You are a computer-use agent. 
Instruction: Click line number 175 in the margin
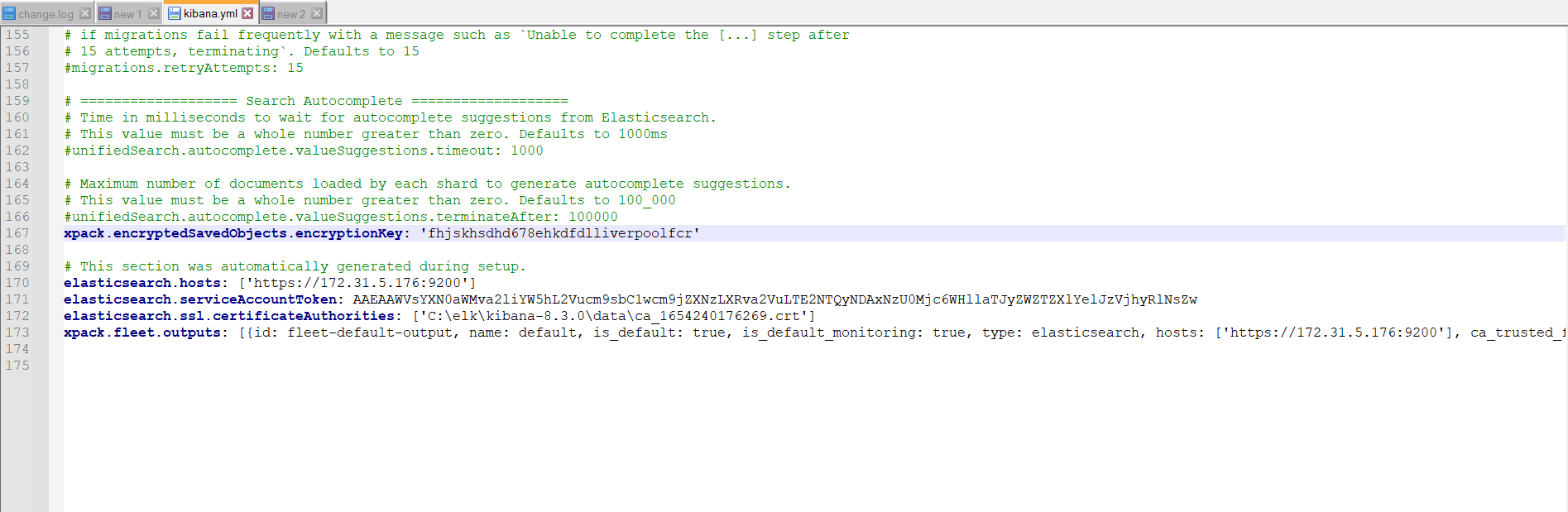pos(17,366)
